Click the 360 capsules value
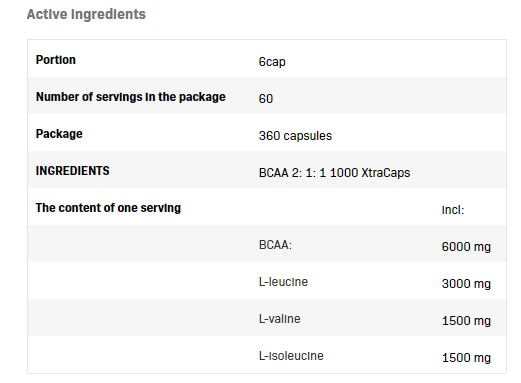This screenshot has height=383, width=521. click(x=295, y=136)
